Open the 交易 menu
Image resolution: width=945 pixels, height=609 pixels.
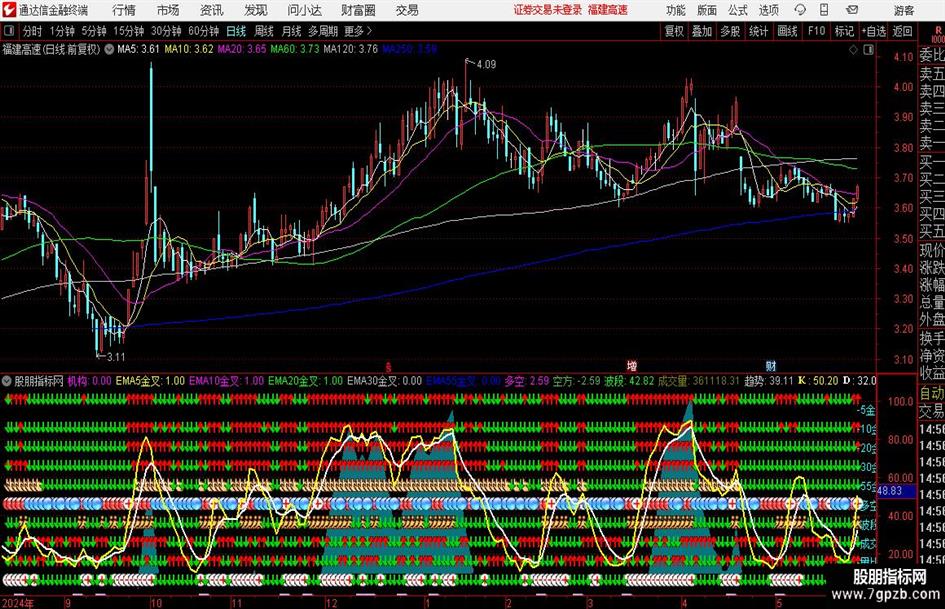(407, 10)
